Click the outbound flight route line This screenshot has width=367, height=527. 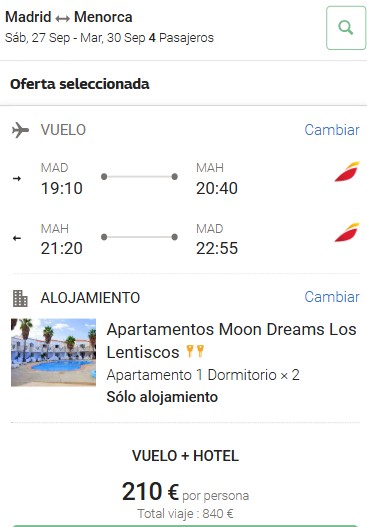139,176
